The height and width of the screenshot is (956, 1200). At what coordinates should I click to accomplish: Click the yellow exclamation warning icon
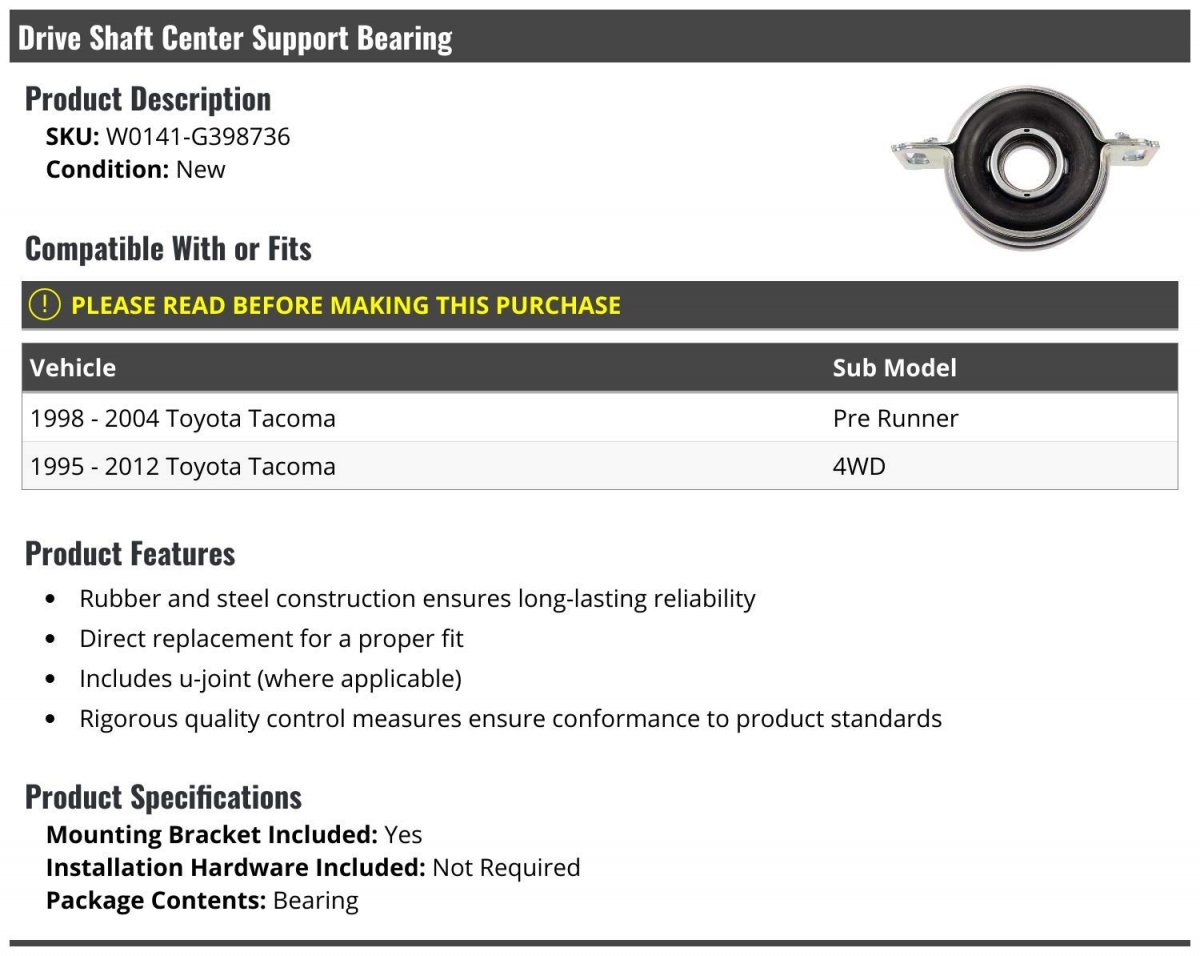coord(45,305)
